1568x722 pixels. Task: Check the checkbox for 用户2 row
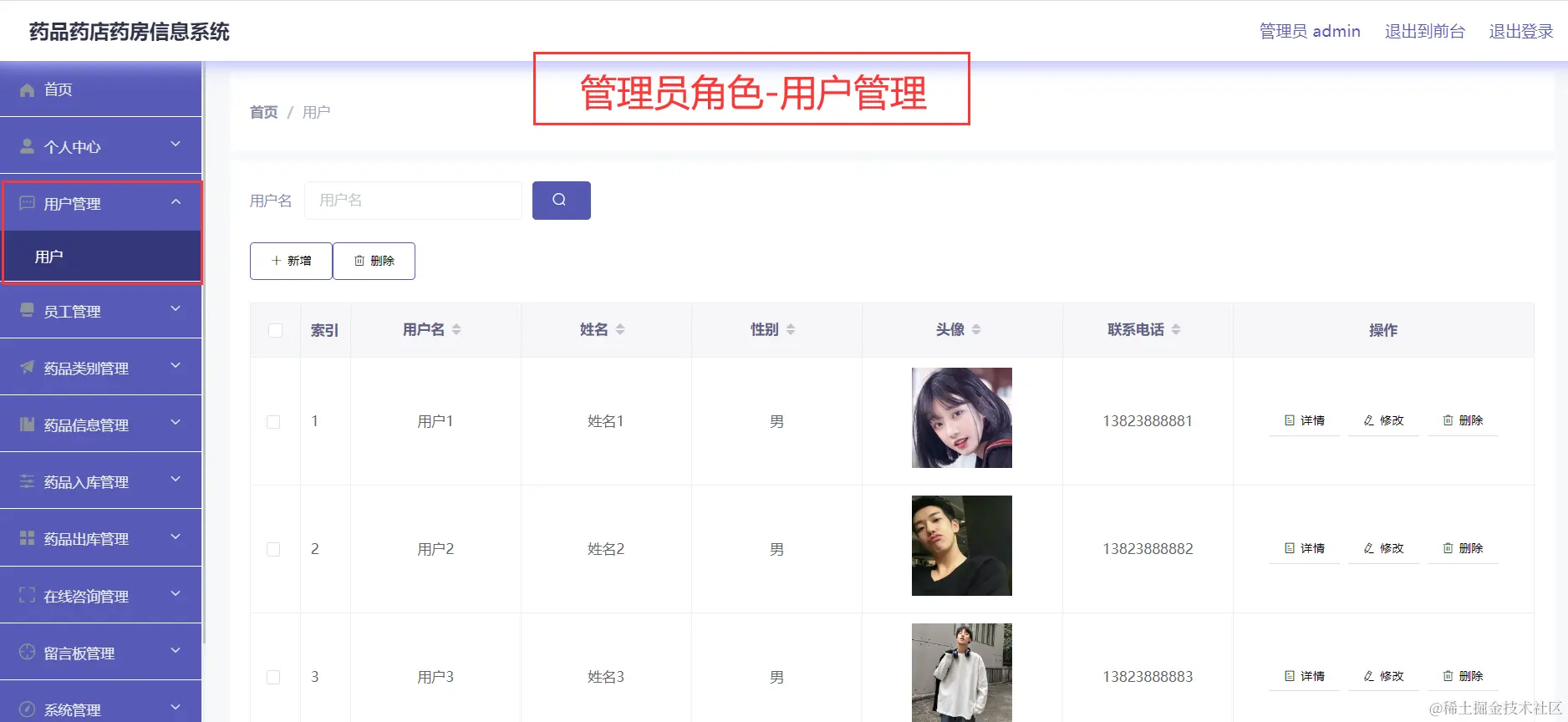pos(273,549)
